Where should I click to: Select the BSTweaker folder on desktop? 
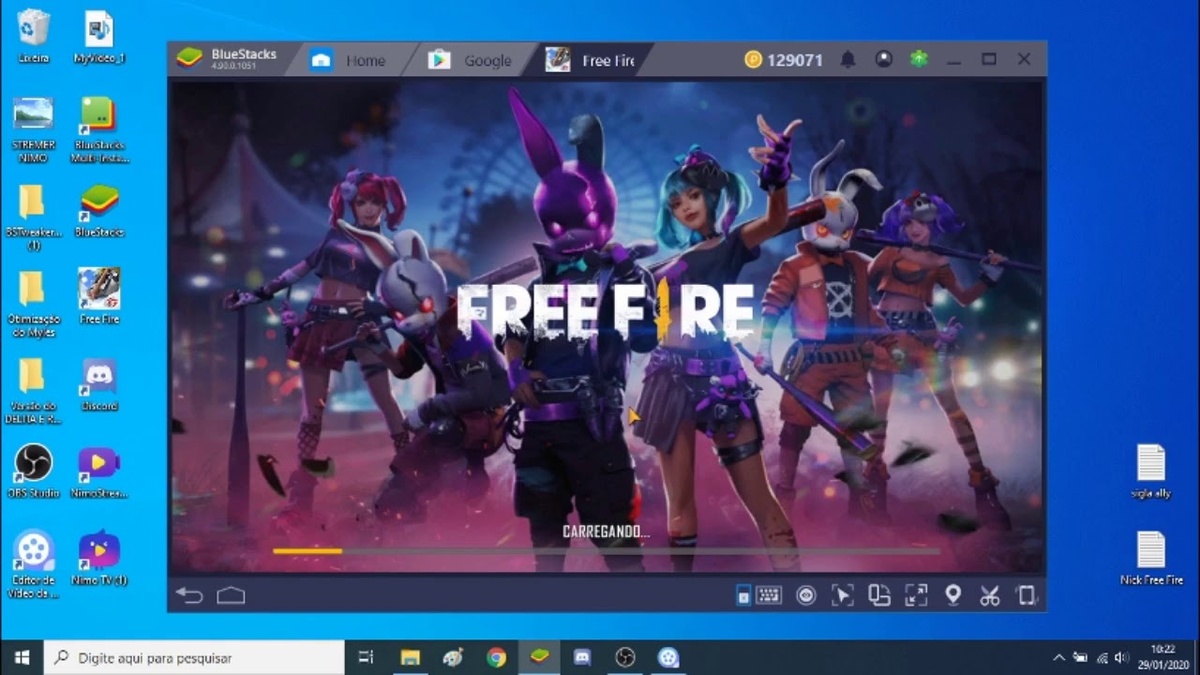[x=33, y=217]
